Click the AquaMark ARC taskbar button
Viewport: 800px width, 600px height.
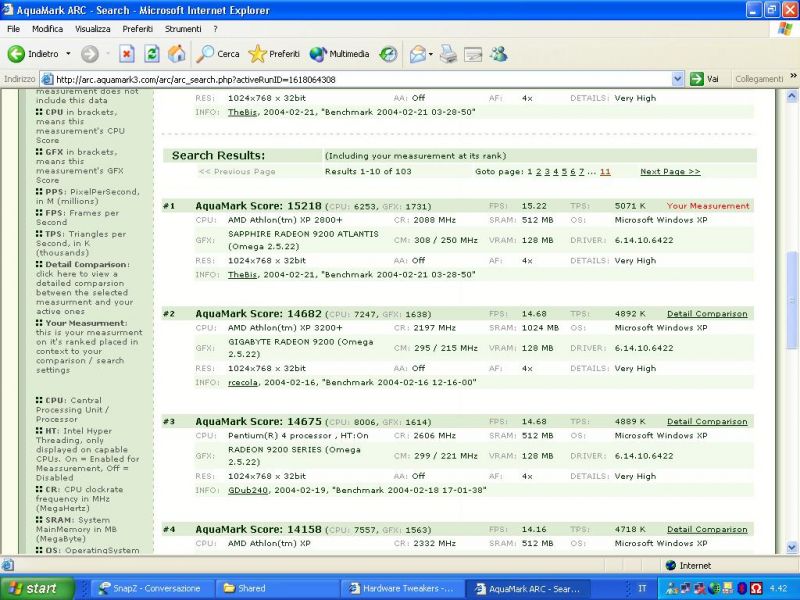[x=528, y=588]
